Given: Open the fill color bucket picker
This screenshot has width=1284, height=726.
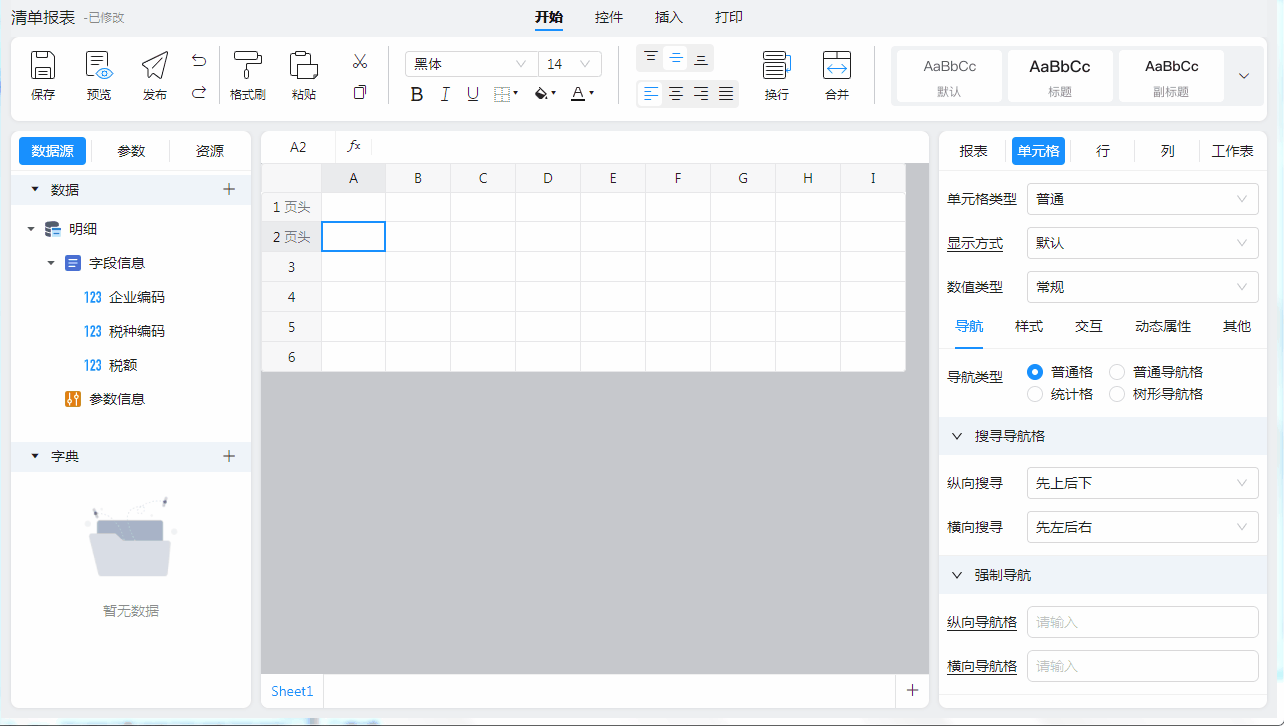Looking at the screenshot, I should (x=543, y=94).
